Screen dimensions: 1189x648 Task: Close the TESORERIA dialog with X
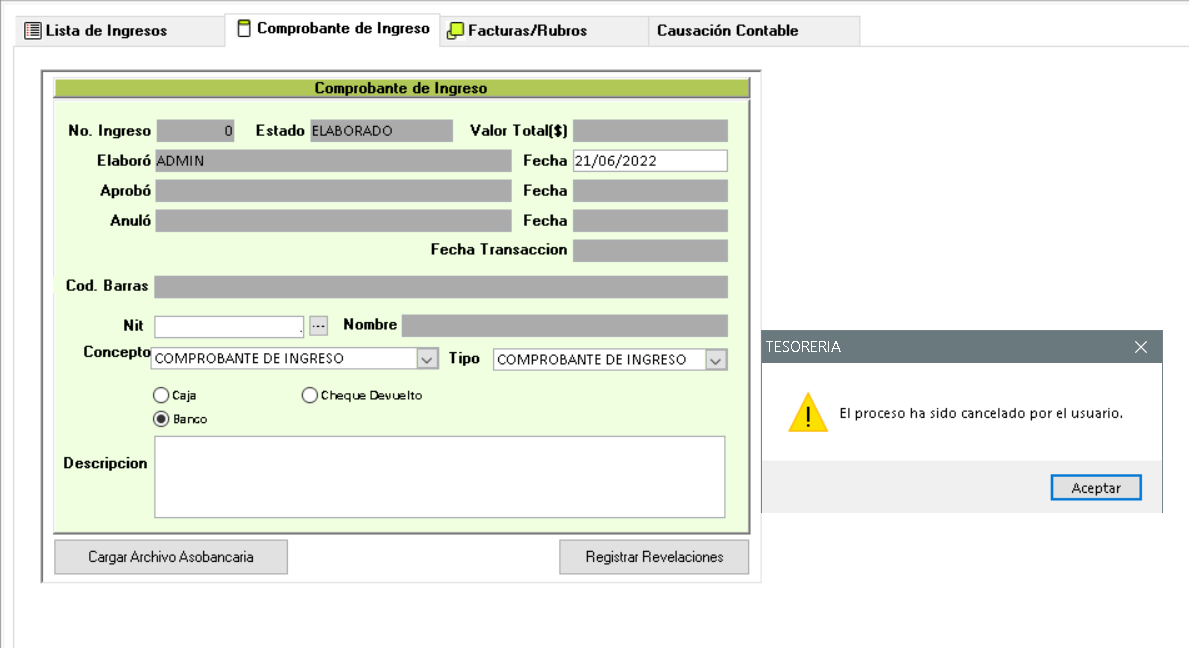[1142, 347]
